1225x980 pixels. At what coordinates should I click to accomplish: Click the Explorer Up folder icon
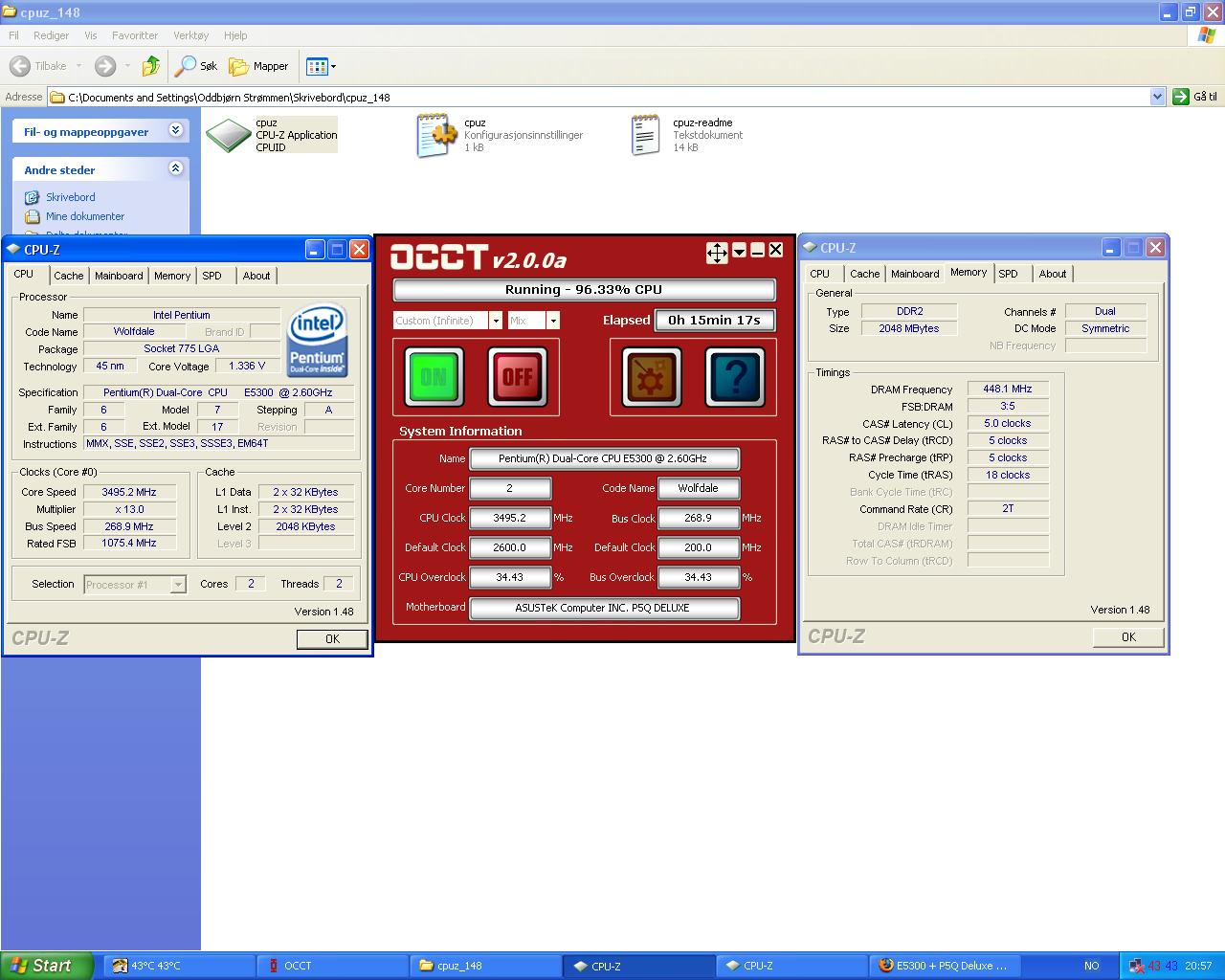(x=150, y=66)
